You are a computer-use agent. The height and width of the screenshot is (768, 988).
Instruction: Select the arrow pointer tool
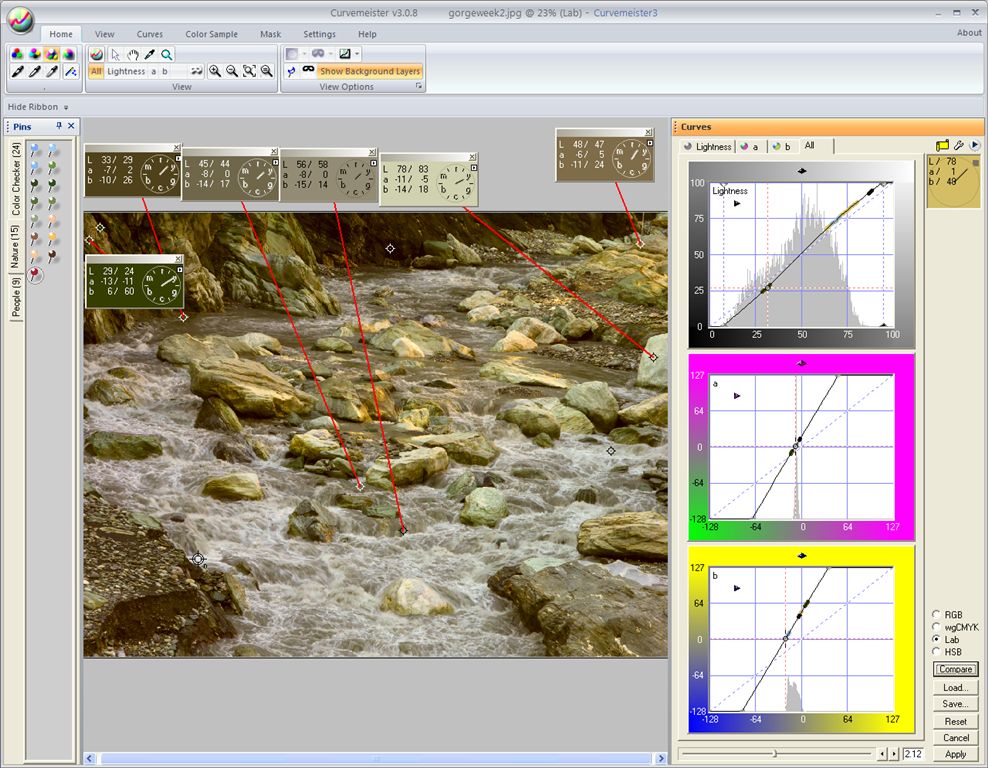coord(115,54)
